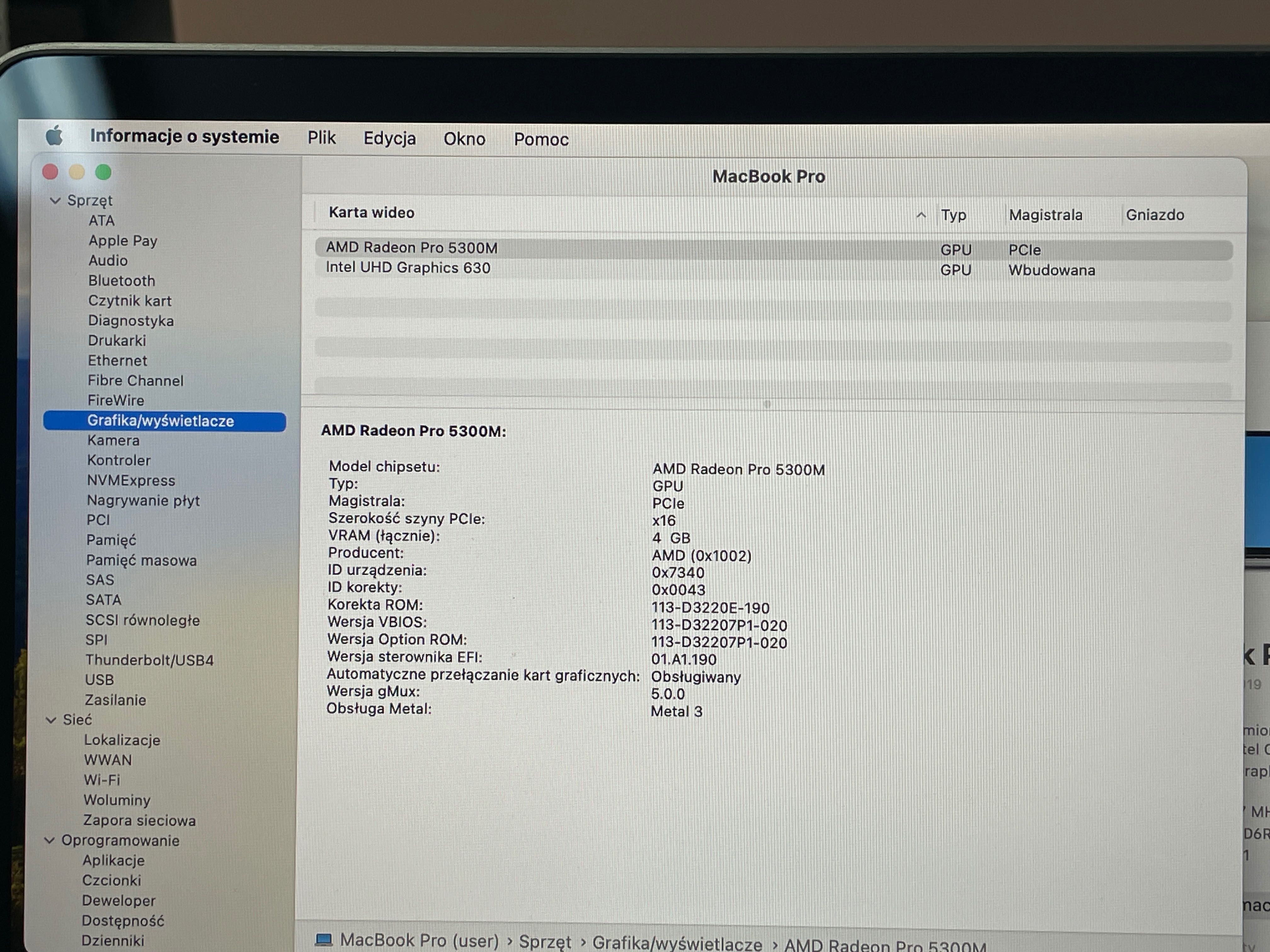Screen dimensions: 1270x952
Task: Select Zapora sieciowa in sidebar
Action: point(140,821)
